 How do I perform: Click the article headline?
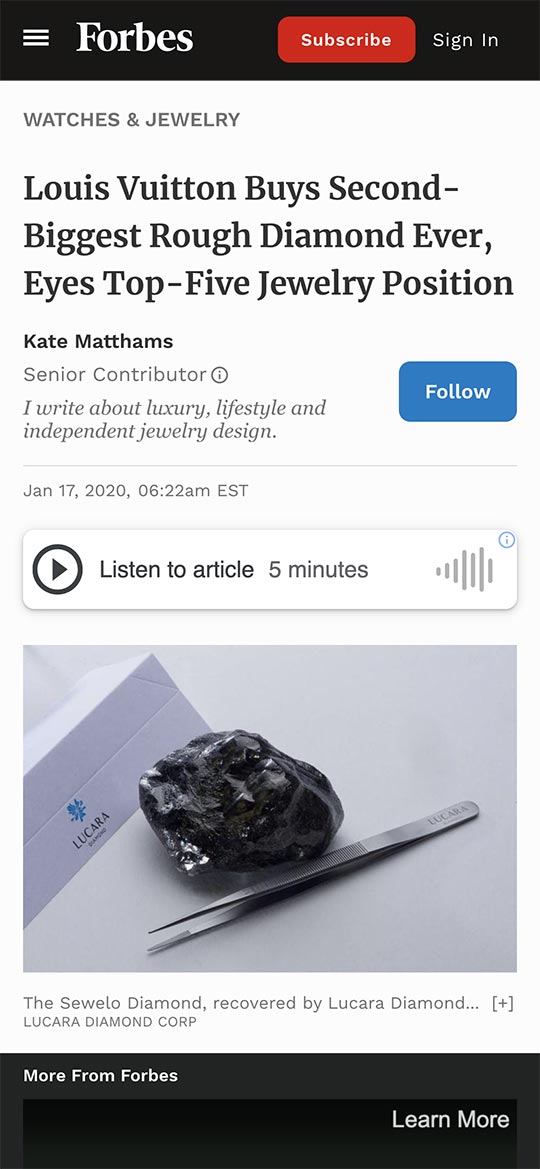(x=269, y=236)
